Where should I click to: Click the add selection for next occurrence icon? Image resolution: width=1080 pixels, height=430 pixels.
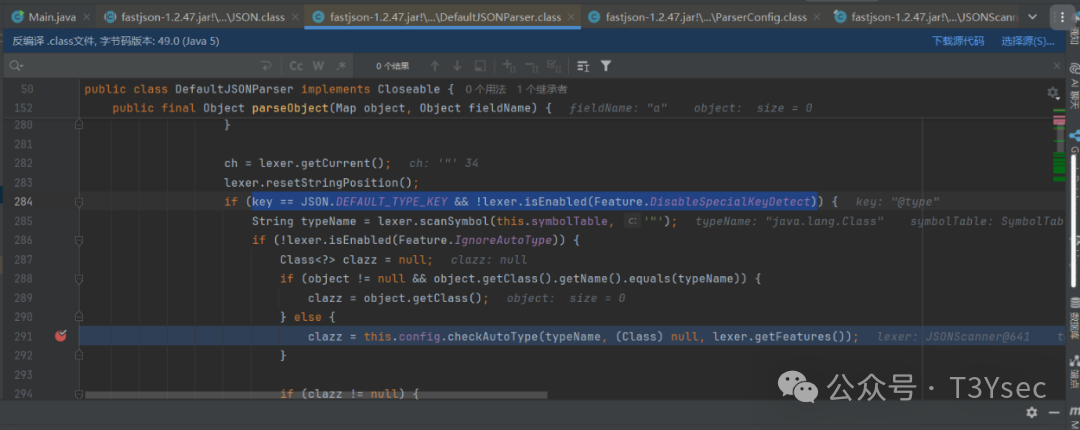coord(510,66)
